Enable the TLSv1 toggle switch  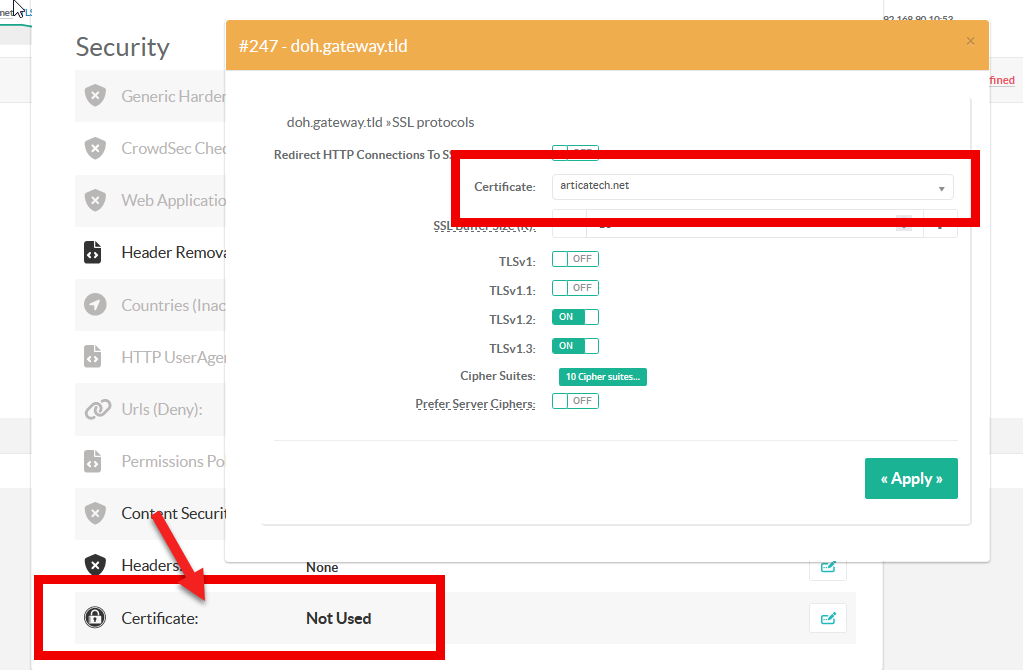tap(575, 259)
